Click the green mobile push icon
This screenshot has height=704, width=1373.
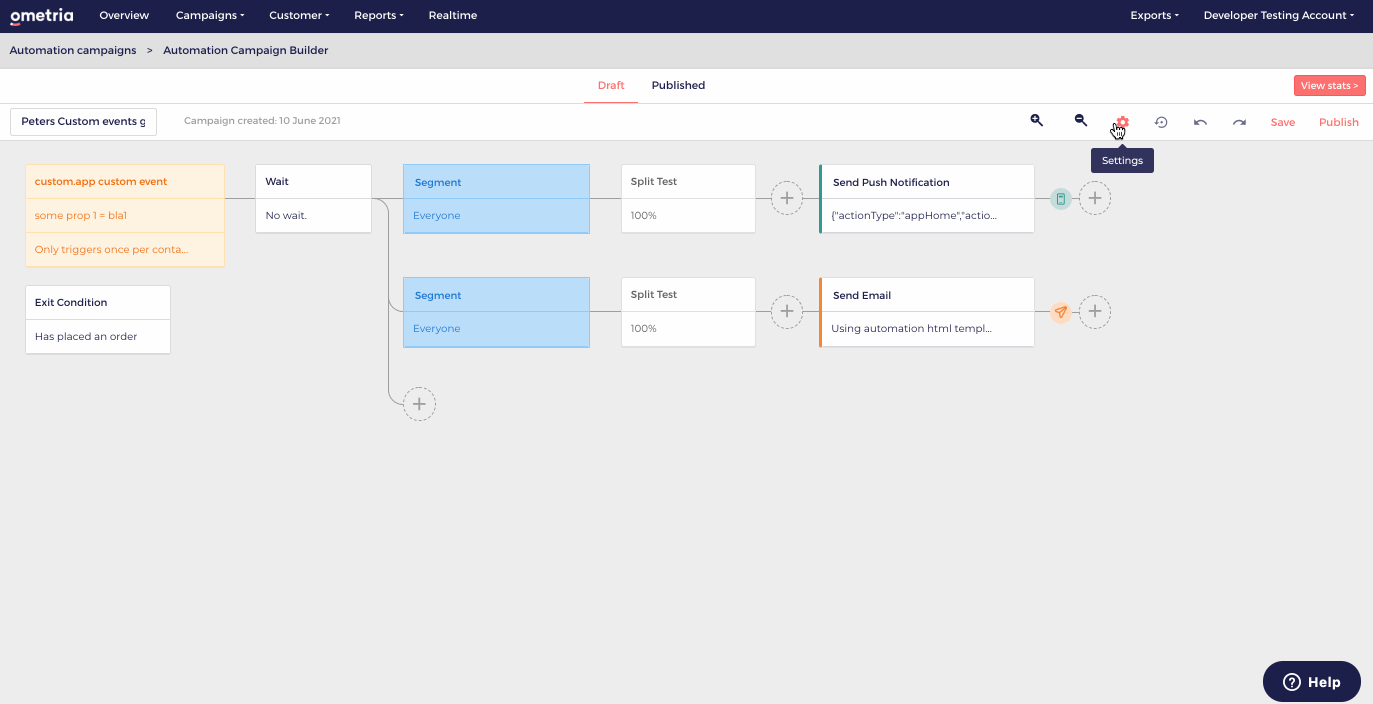click(x=1061, y=199)
